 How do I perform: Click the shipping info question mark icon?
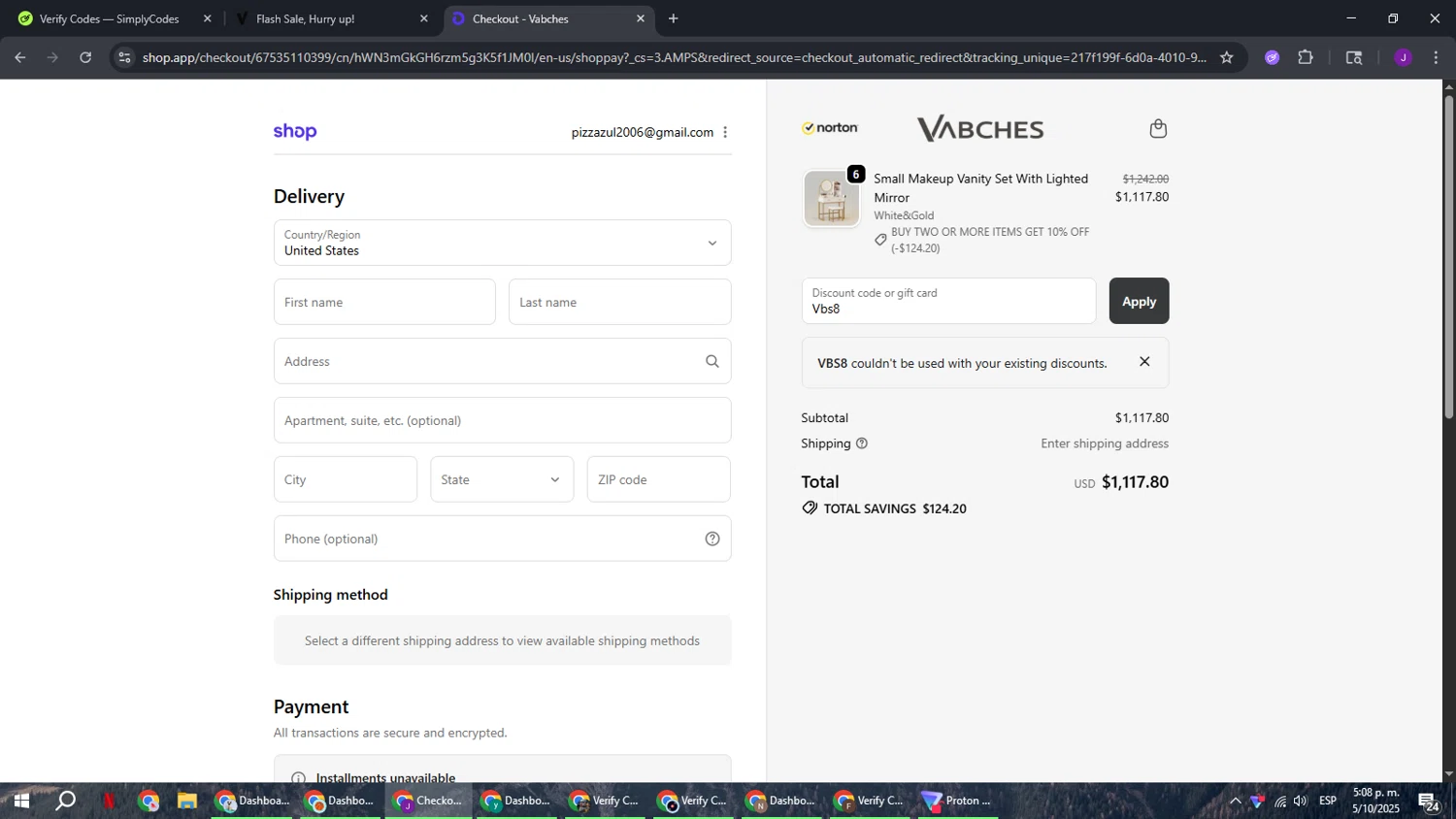point(862,443)
